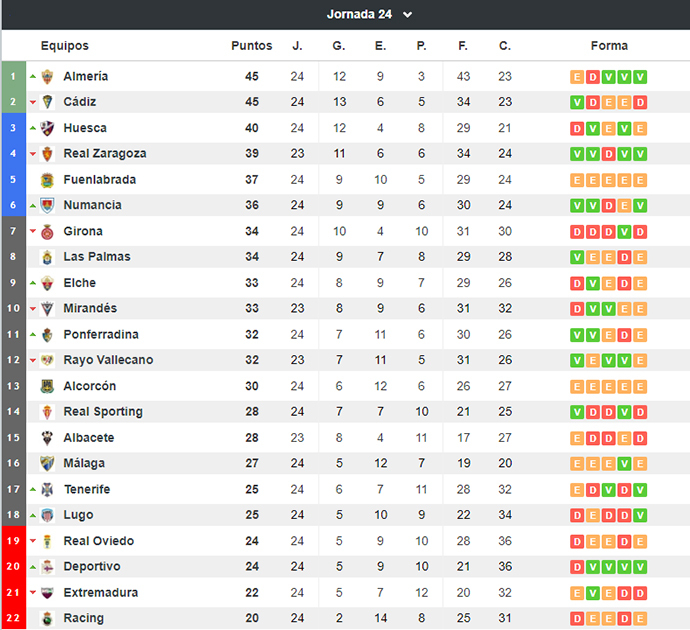
Task: Click the Girona club badge
Action: 47,231
